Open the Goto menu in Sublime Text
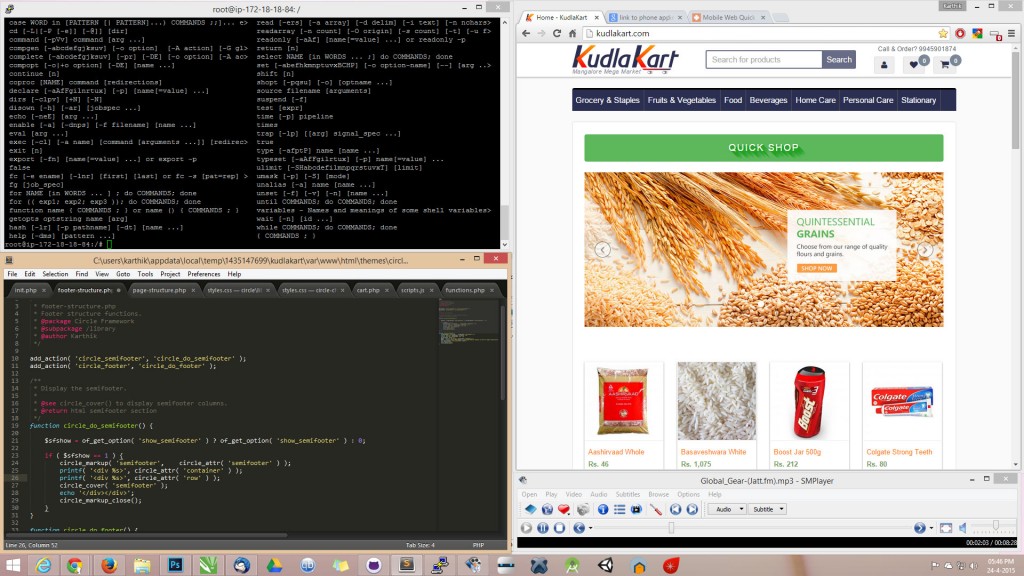Viewport: 1024px width, 576px height. click(x=123, y=274)
